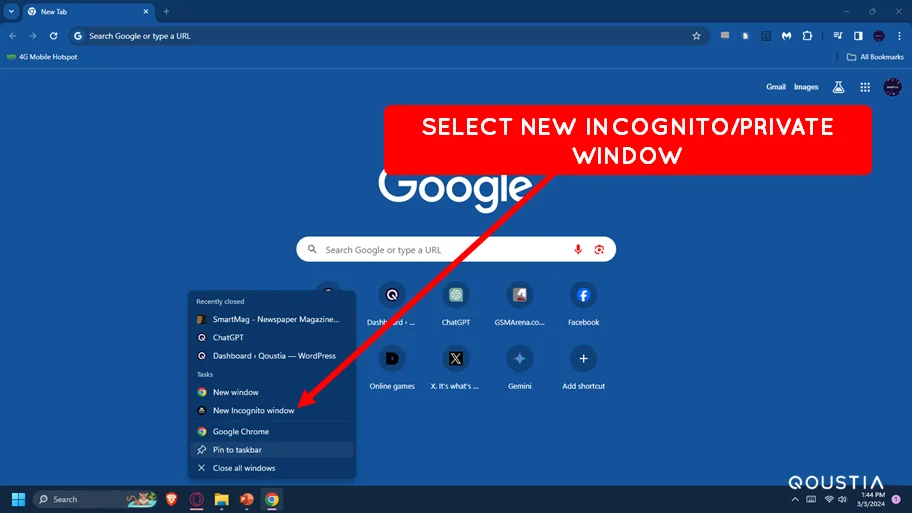Viewport: 912px width, 513px height.
Task: Open Windows Start menu
Action: point(18,499)
